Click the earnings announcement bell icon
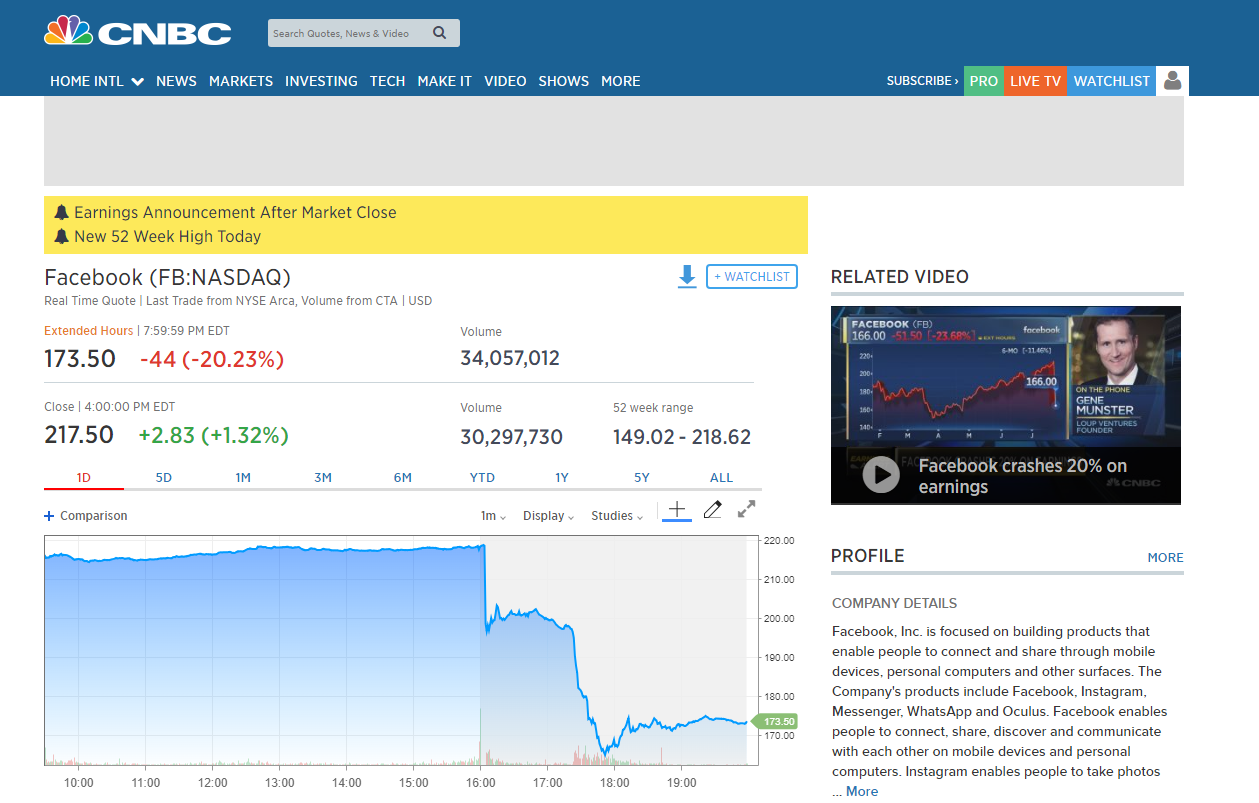This screenshot has width=1259, height=803. pyautogui.click(x=61, y=212)
